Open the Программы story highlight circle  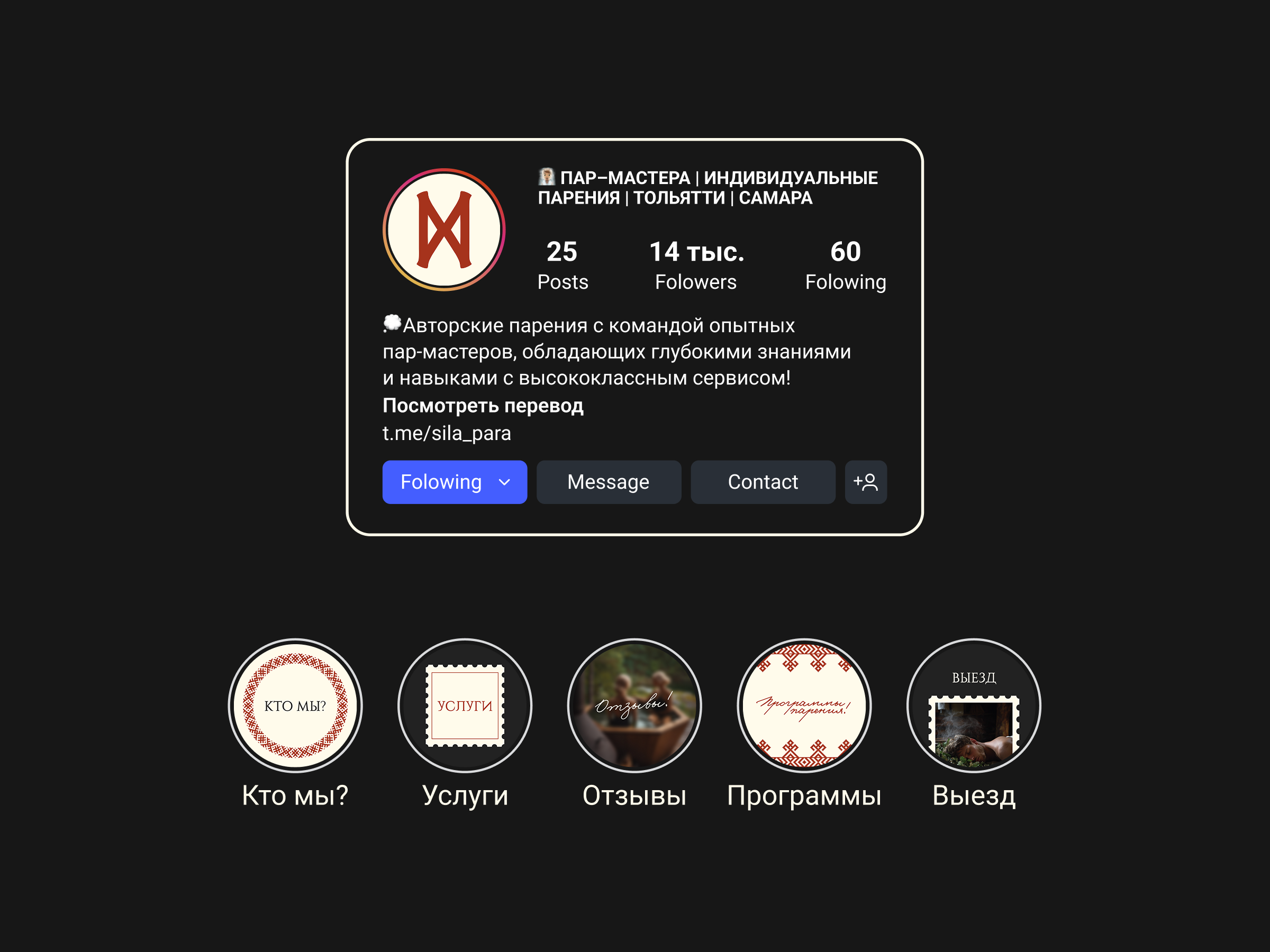pyautogui.click(x=804, y=705)
